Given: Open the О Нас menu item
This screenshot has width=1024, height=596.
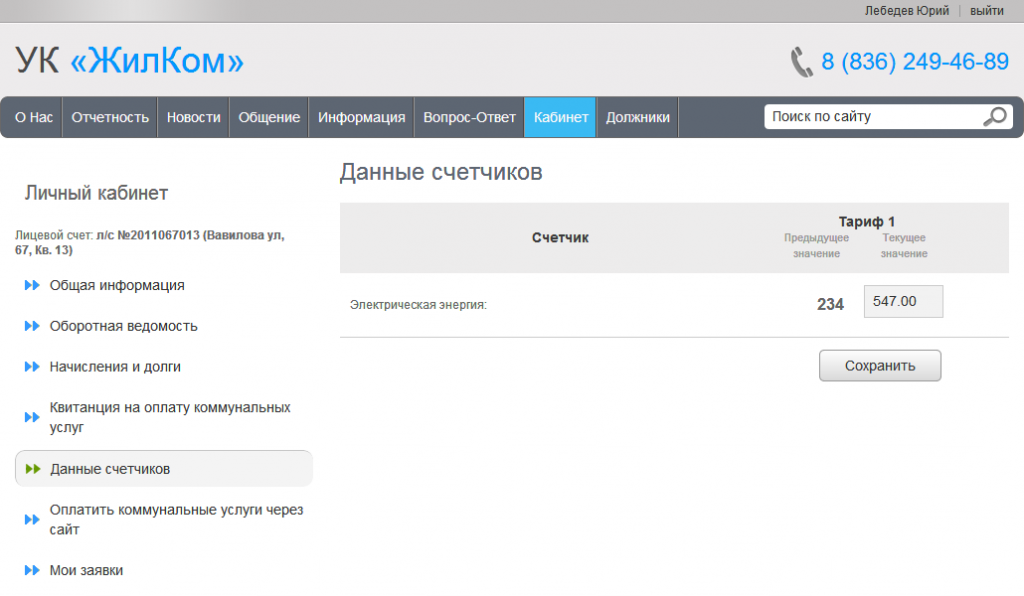Looking at the screenshot, I should point(34,117).
